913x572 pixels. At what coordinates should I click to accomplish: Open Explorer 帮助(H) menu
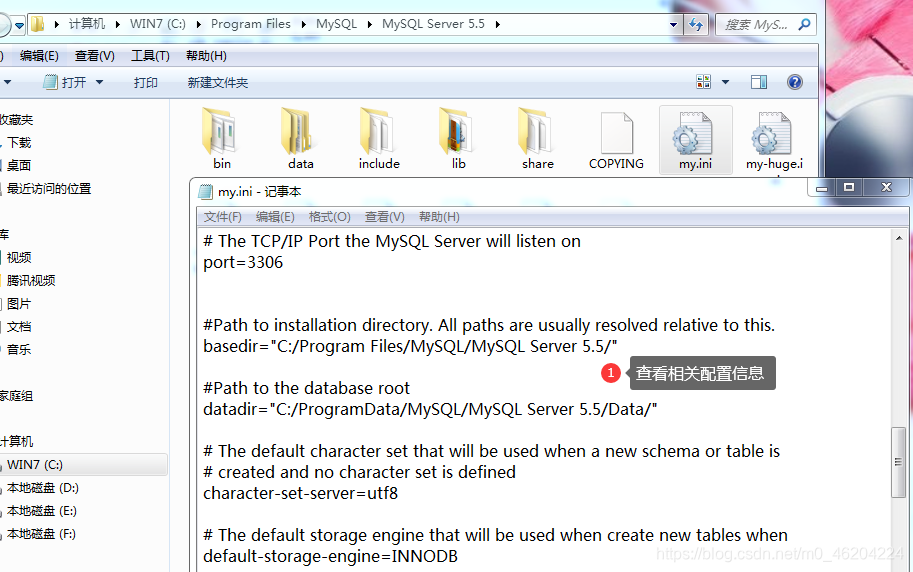click(x=206, y=56)
